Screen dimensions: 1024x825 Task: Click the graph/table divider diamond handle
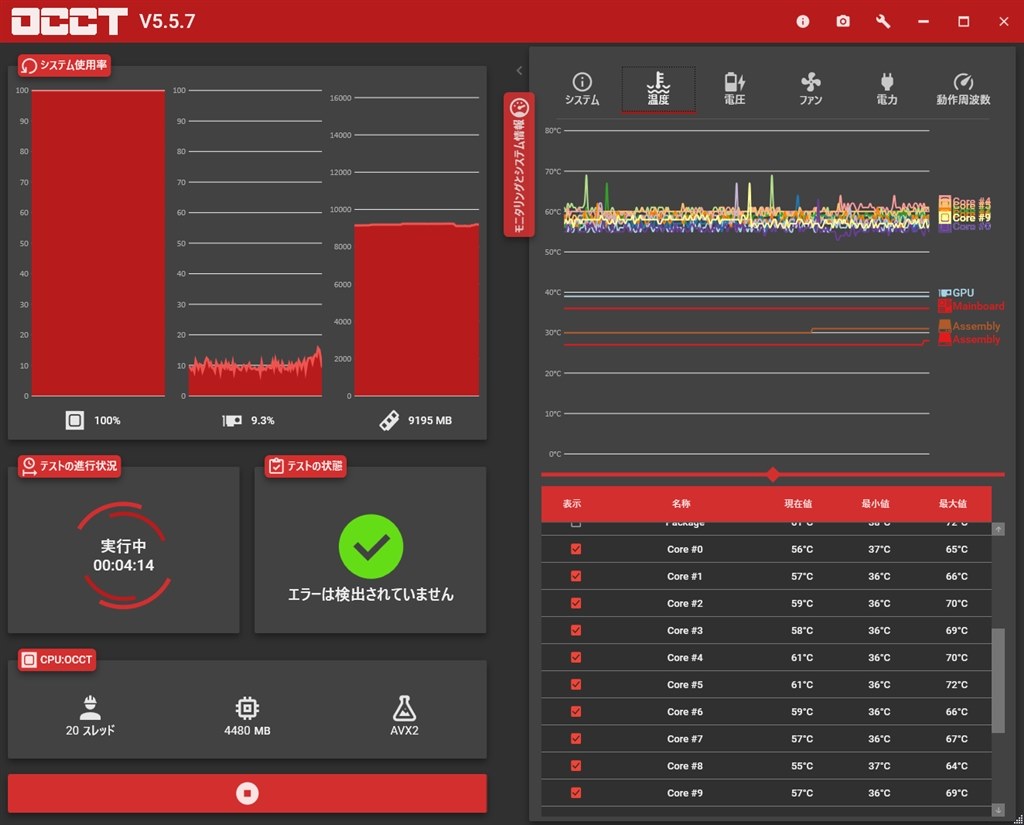pos(773,474)
